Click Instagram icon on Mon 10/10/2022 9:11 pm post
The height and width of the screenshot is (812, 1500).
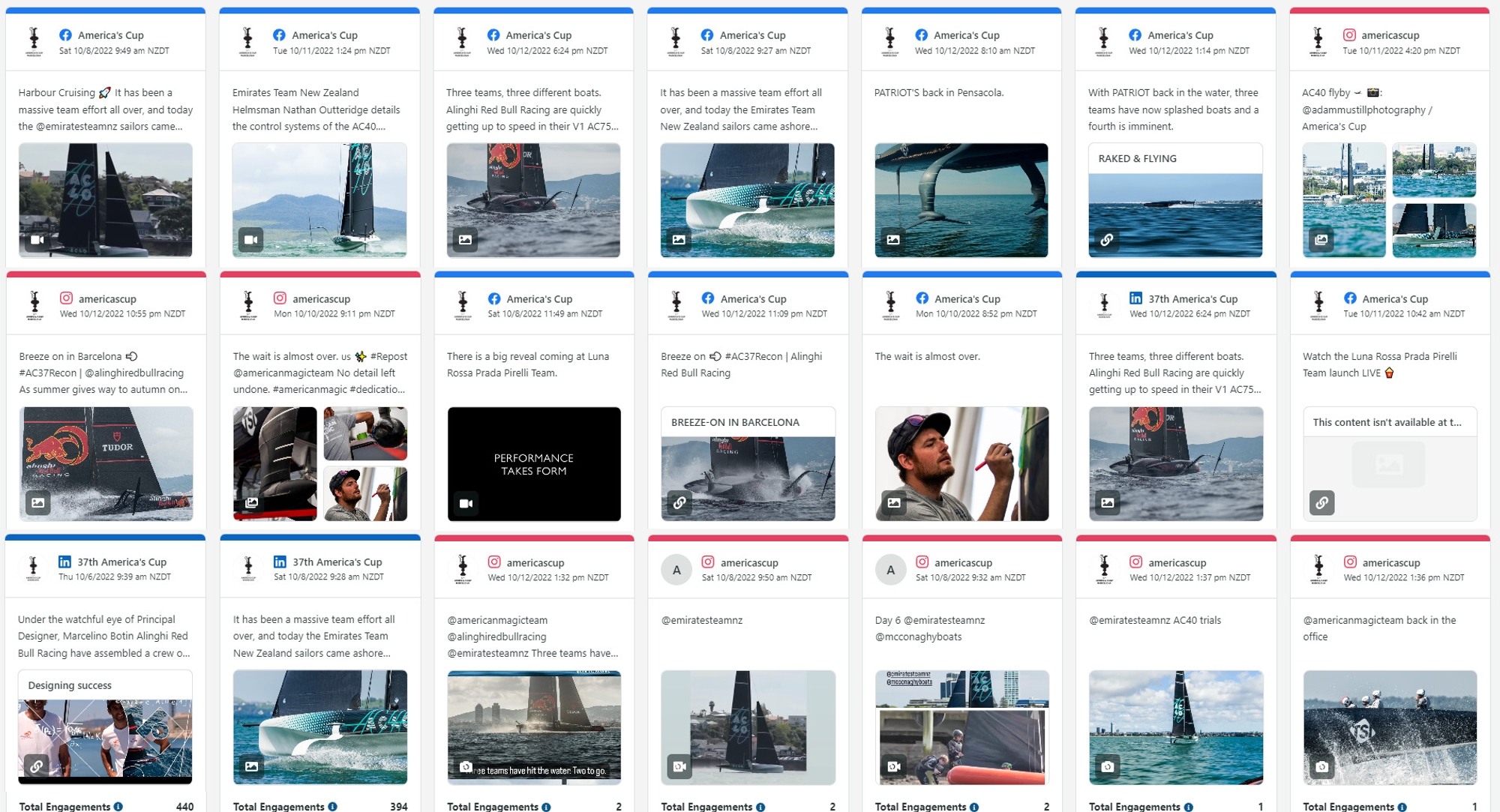[280, 298]
